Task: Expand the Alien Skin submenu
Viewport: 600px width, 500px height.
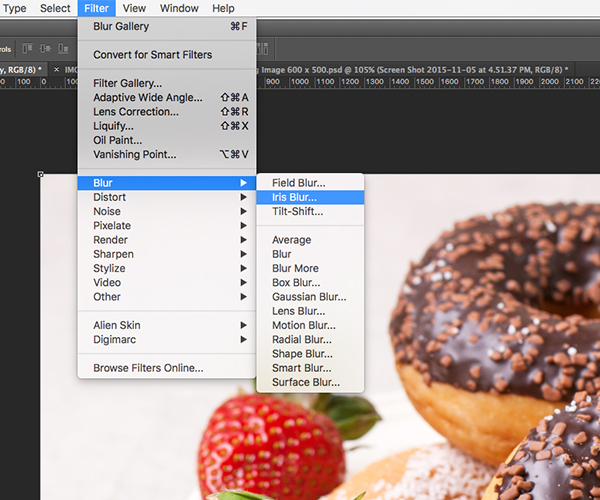Action: tap(167, 325)
